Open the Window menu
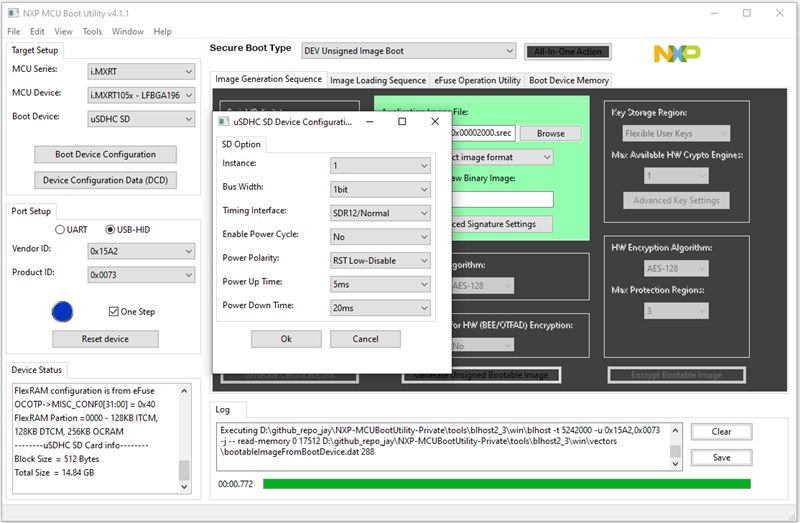The image size is (800, 523). click(128, 32)
